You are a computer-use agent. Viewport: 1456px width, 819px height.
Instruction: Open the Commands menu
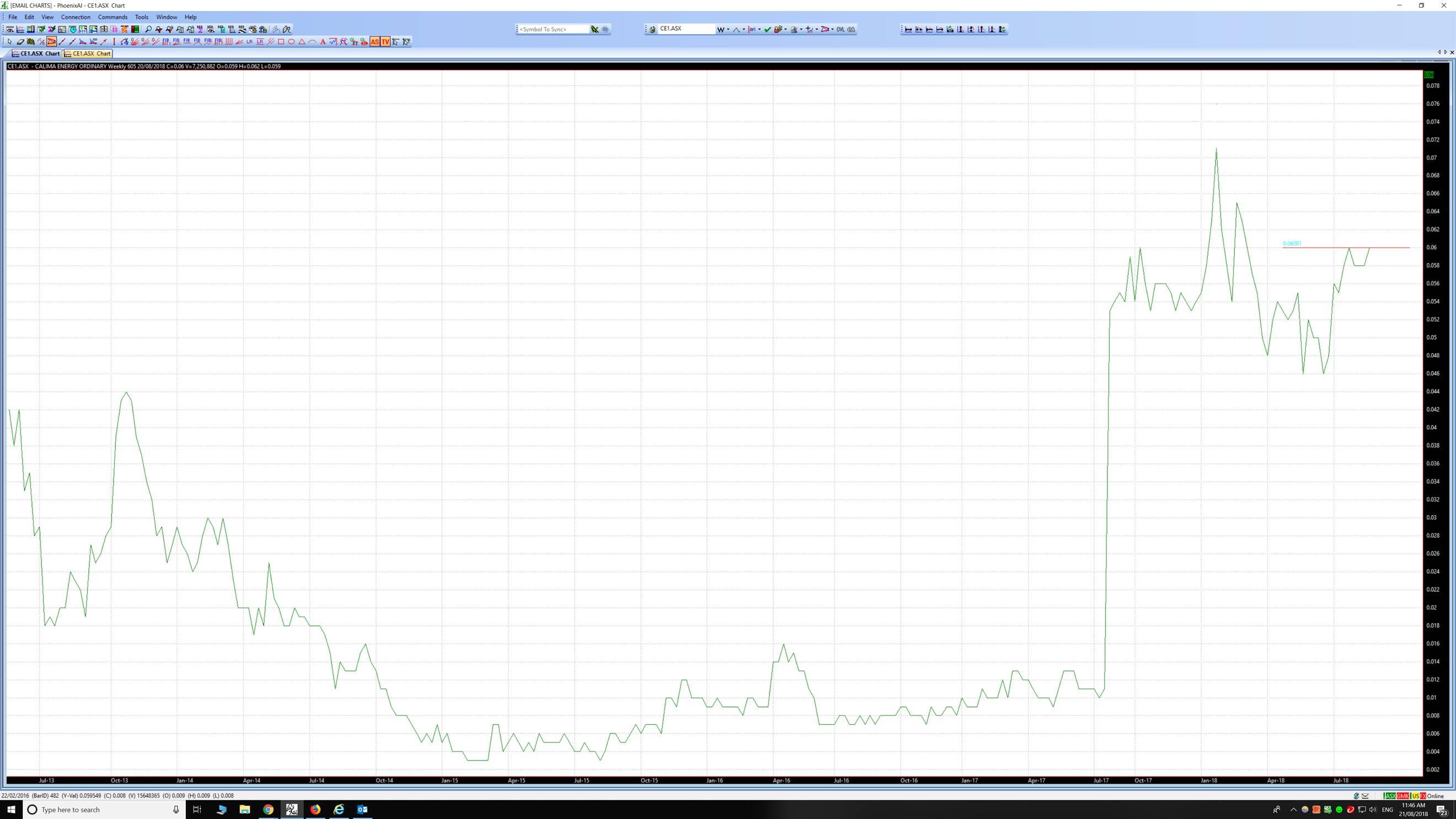113,17
